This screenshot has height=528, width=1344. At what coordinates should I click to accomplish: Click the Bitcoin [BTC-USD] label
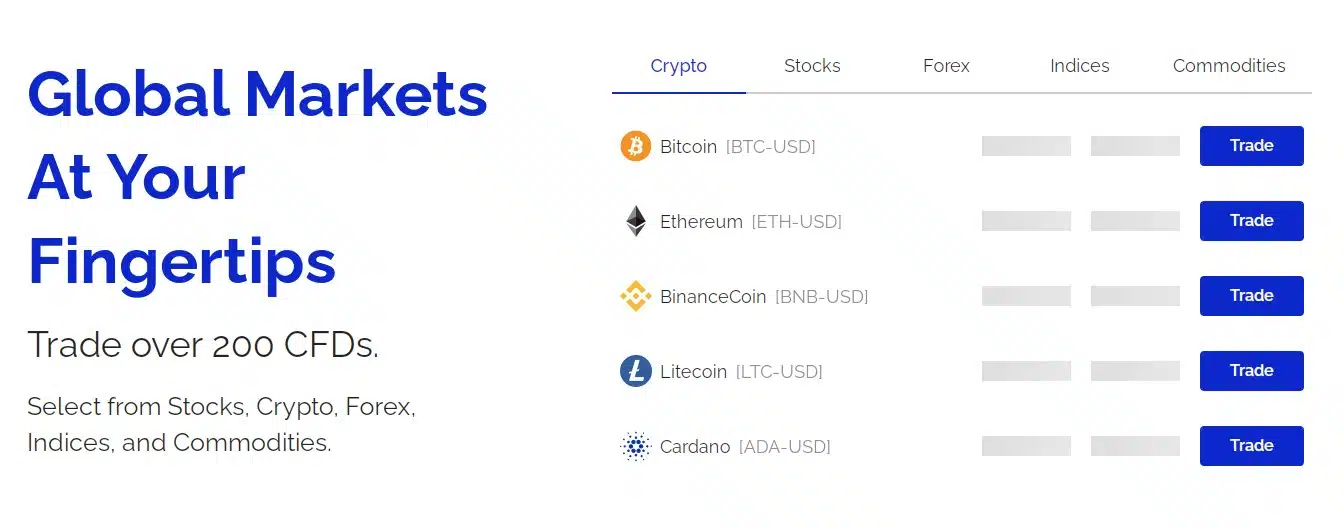(x=738, y=147)
